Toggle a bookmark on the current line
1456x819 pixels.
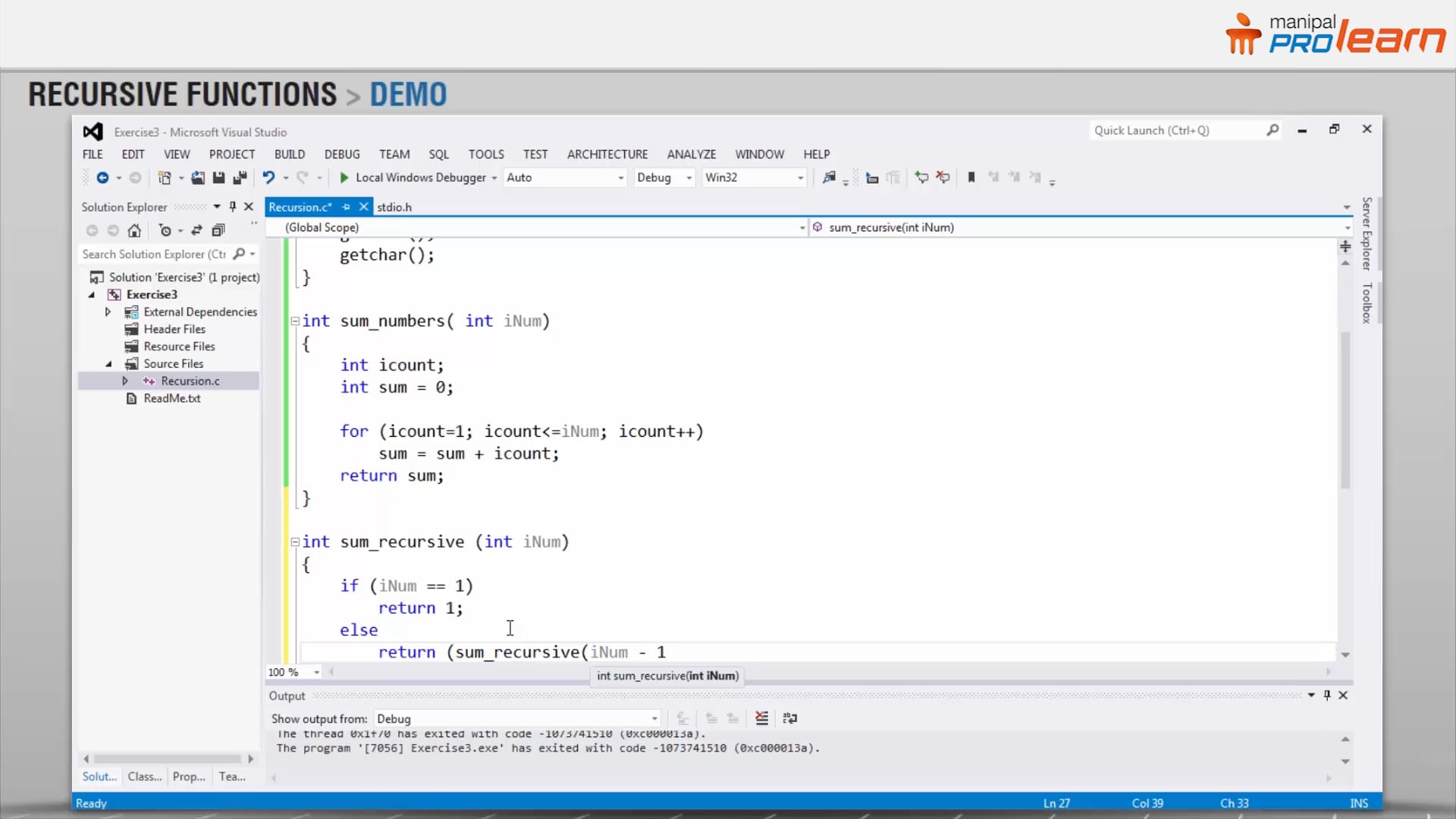point(971,177)
